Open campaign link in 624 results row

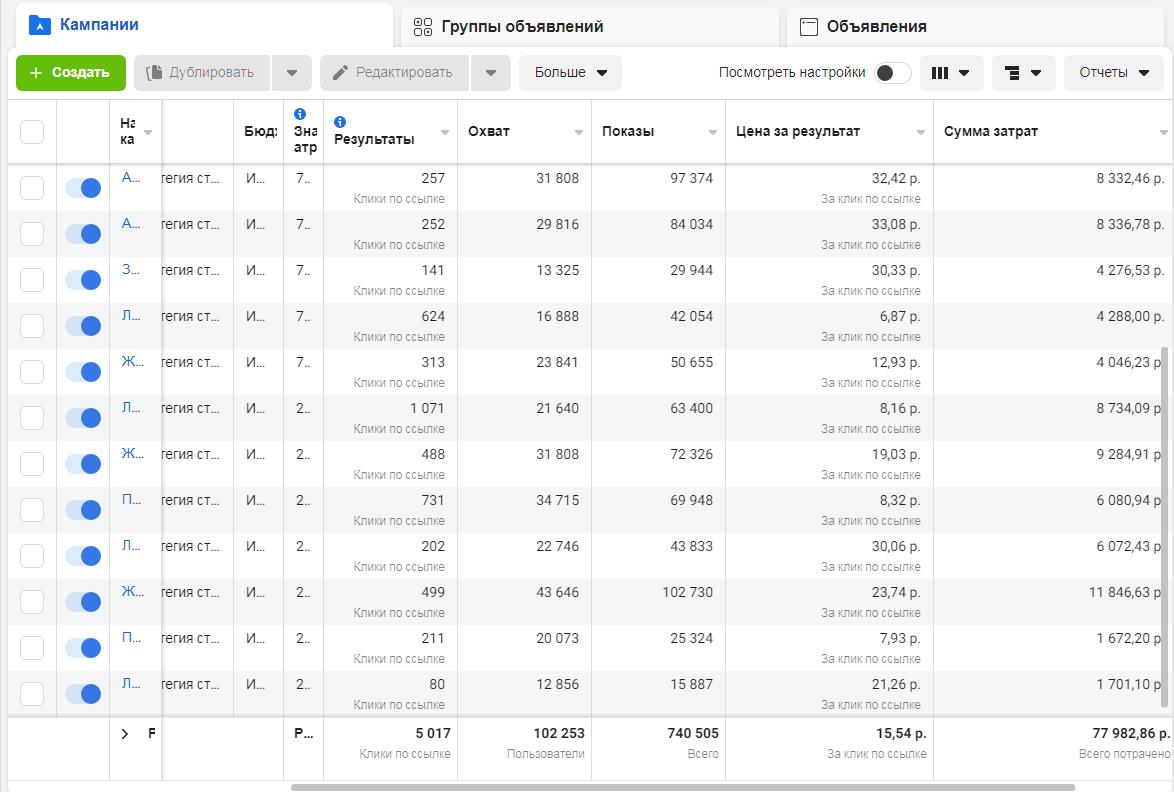pyautogui.click(x=131, y=315)
